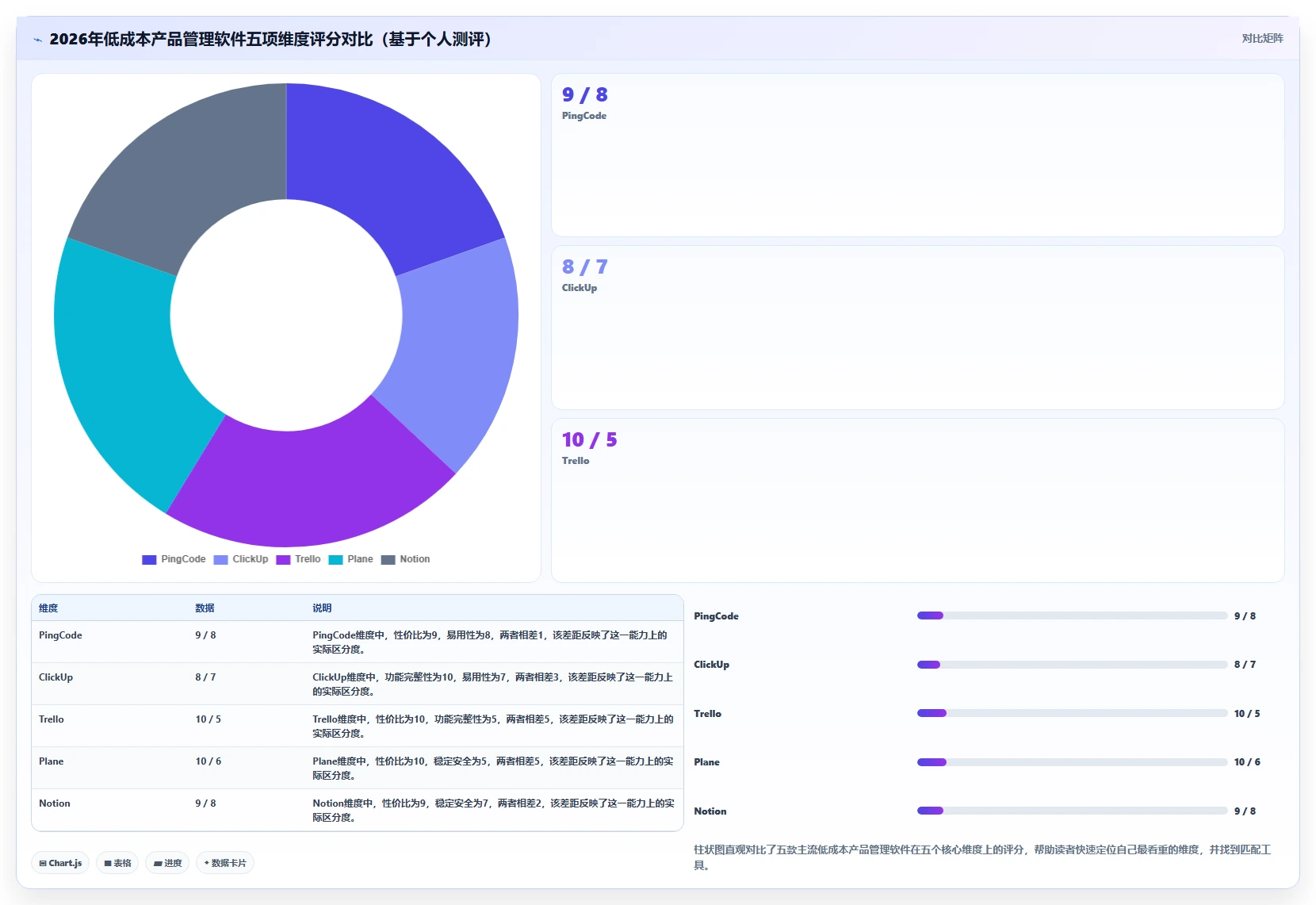
Task: Click the 维度 column header
Action: [x=48, y=608]
